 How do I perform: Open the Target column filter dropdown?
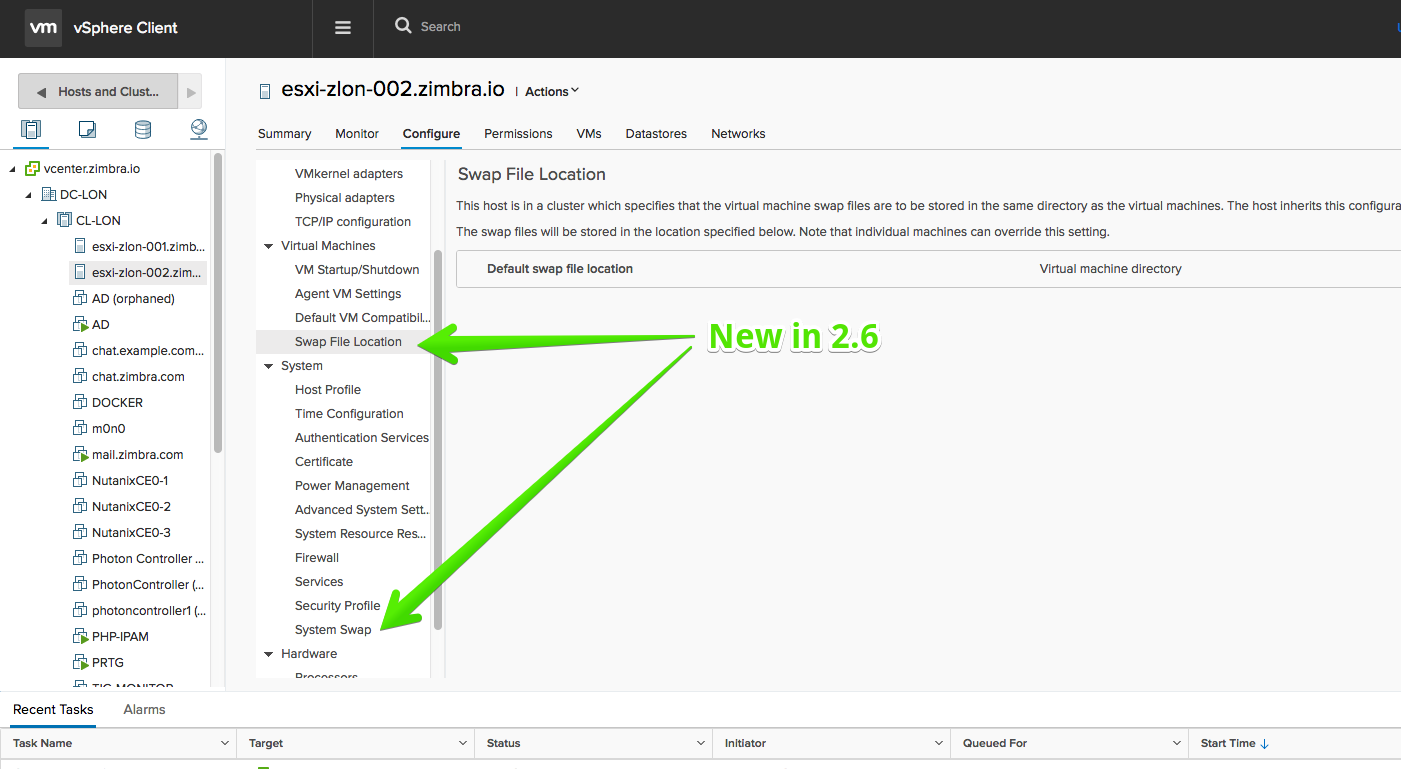463,743
